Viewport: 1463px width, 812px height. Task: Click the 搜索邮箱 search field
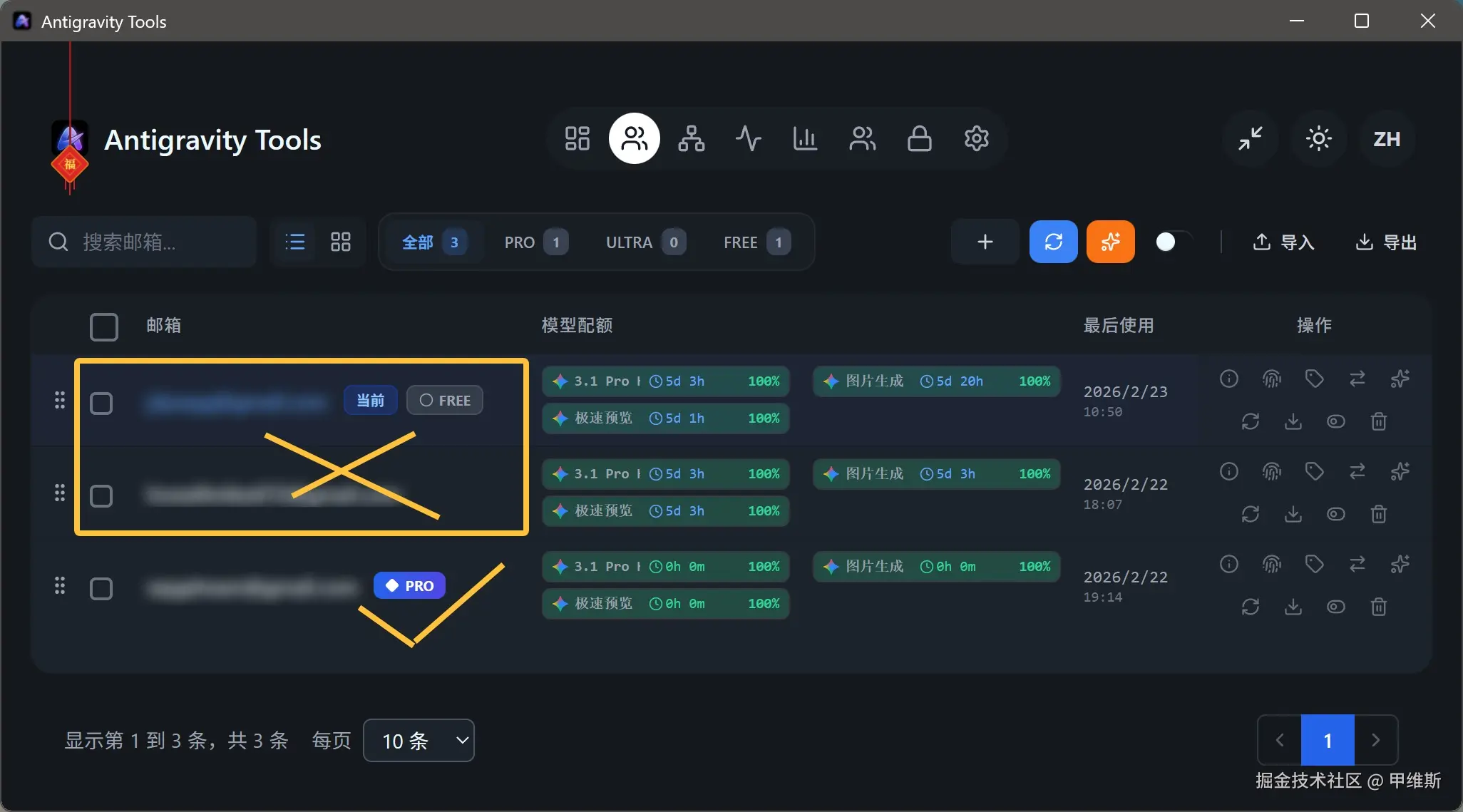click(144, 242)
